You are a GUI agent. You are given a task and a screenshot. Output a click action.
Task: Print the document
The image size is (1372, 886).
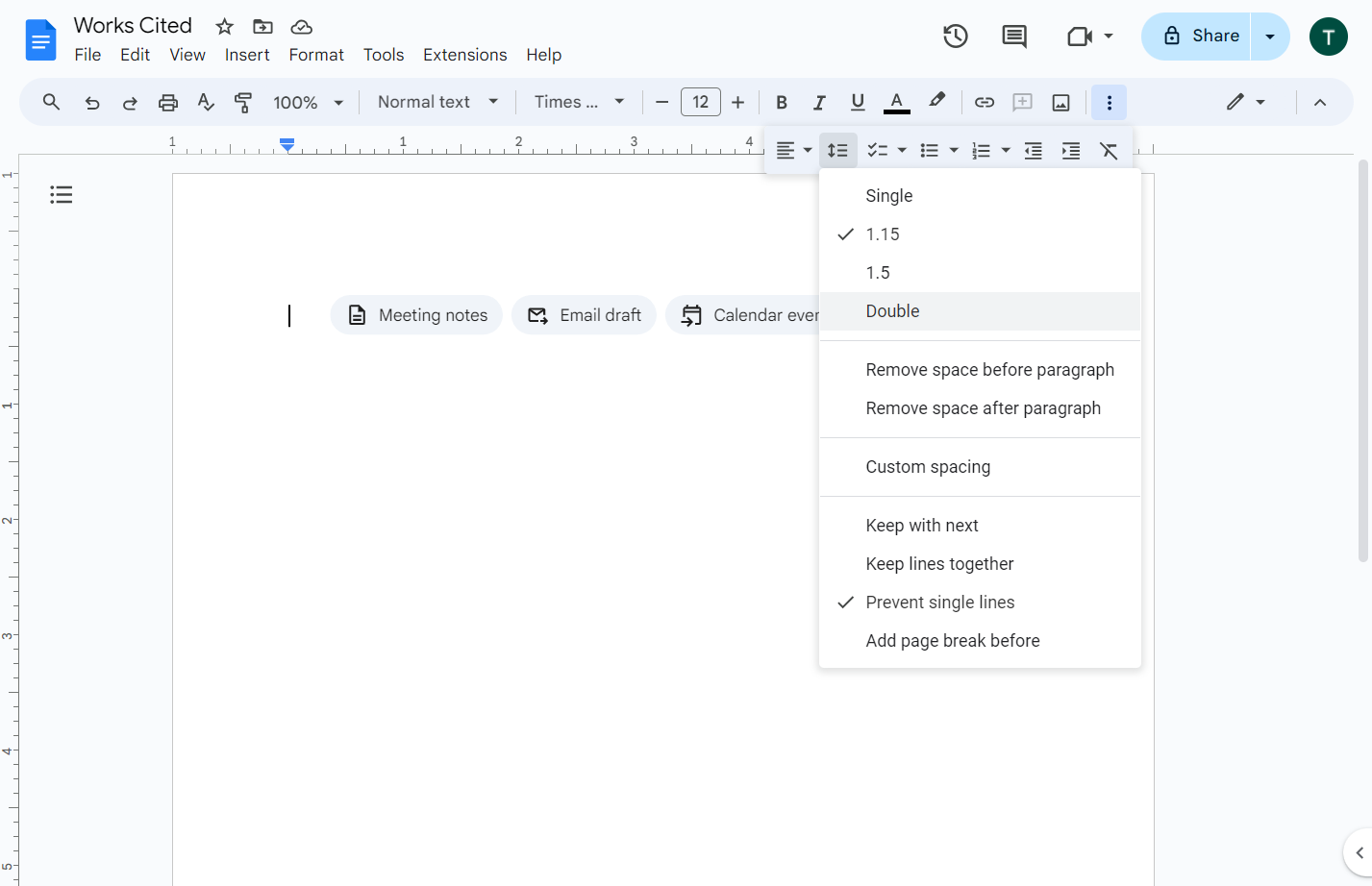pos(168,103)
